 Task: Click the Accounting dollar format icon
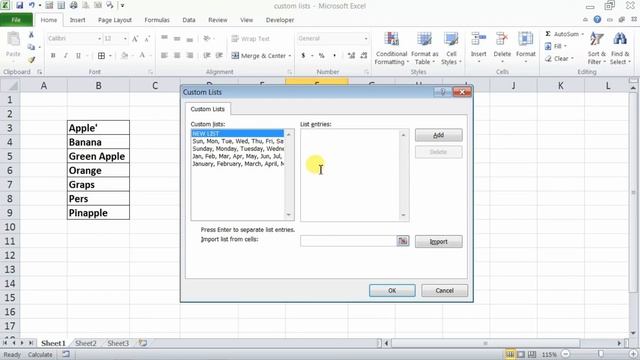pyautogui.click(x=303, y=56)
